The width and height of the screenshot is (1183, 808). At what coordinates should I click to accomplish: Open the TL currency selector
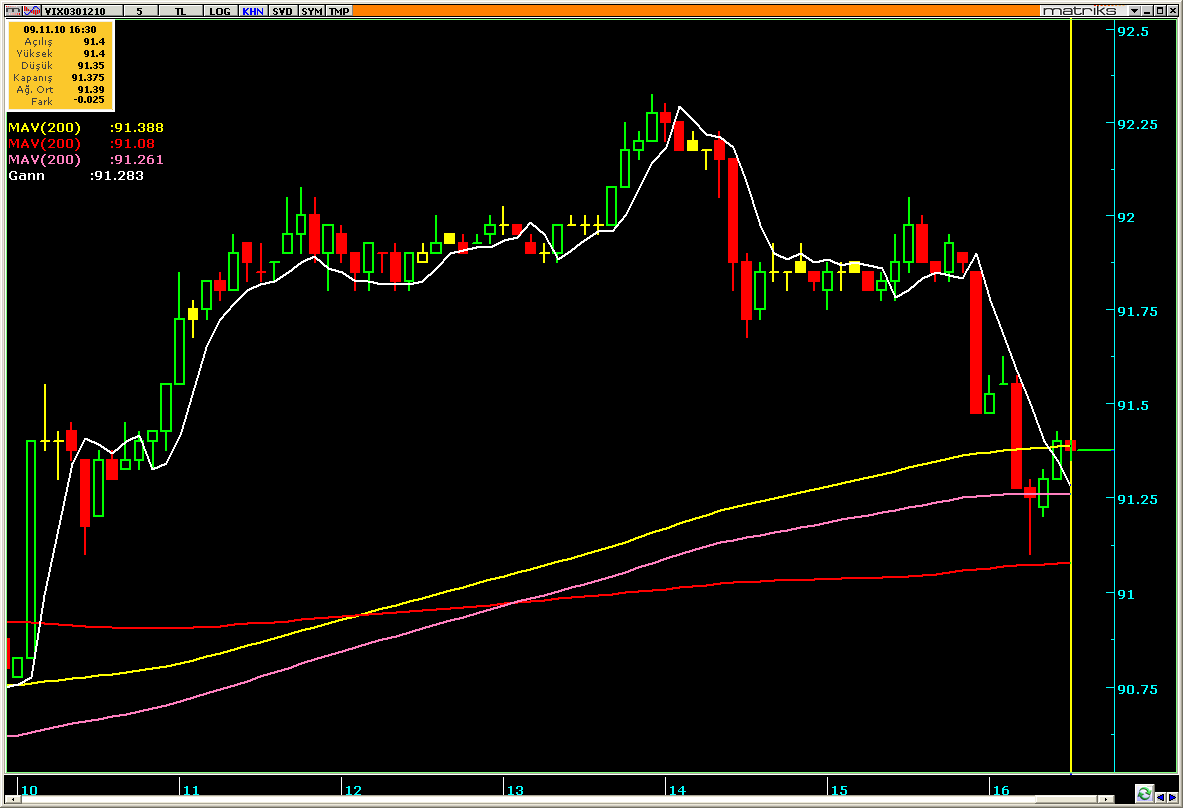coord(179,10)
